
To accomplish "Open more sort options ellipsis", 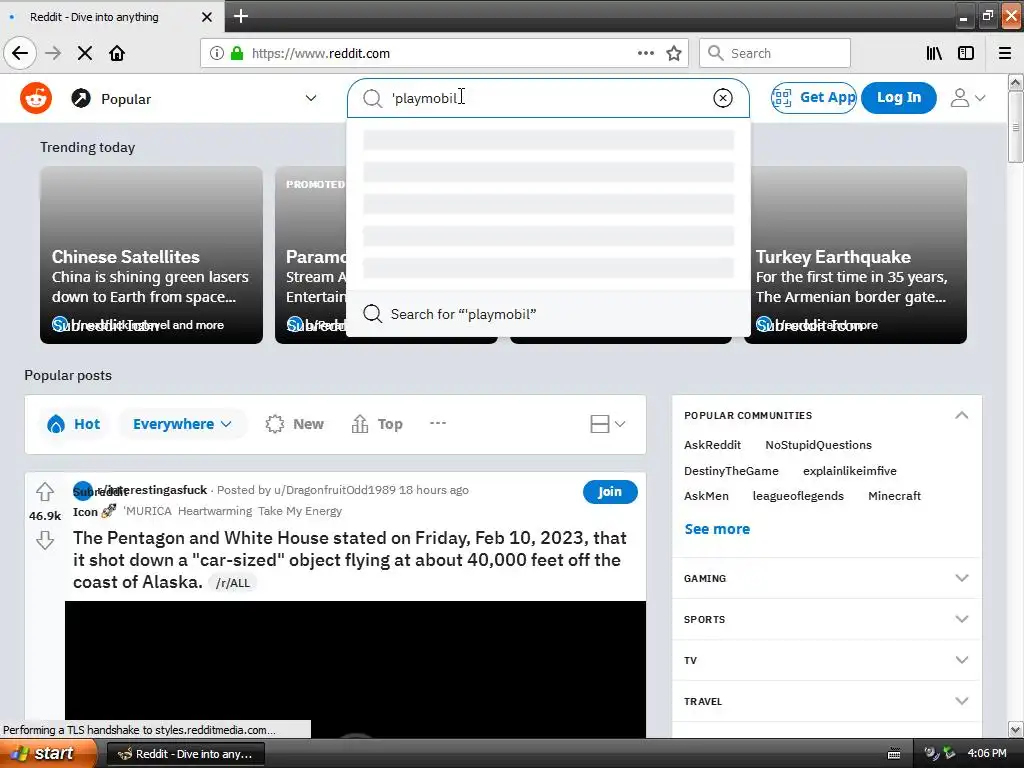I will [438, 423].
